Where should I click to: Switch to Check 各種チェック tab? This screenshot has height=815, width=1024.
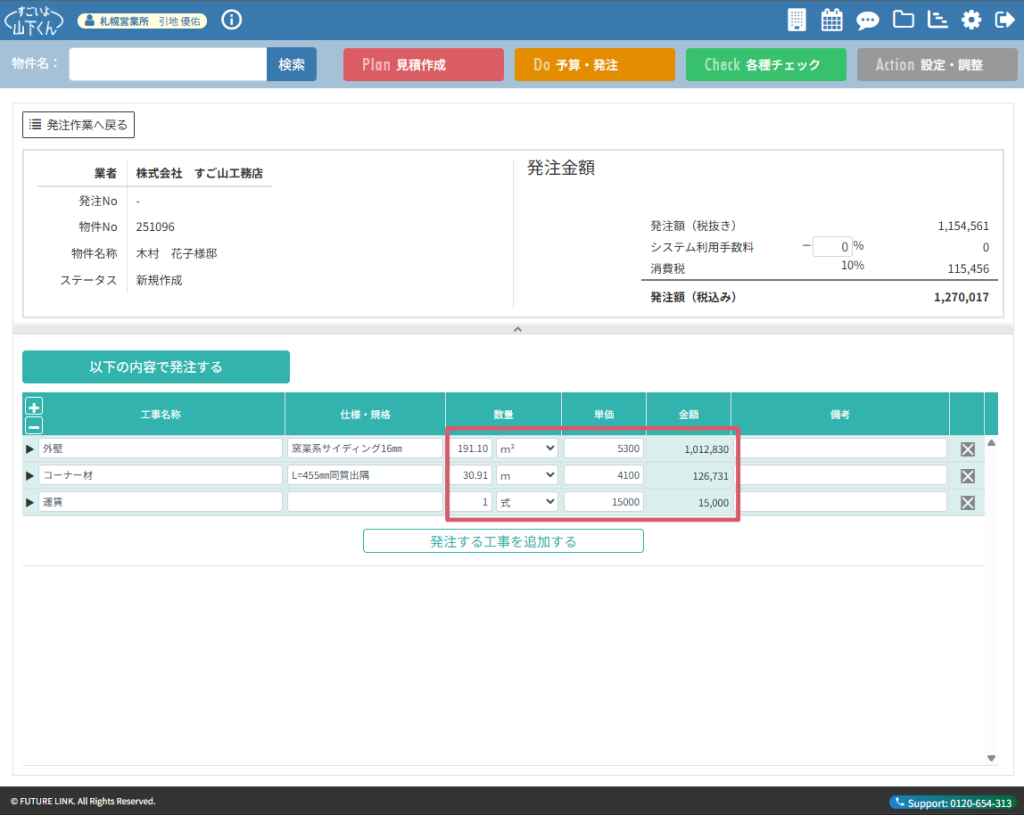click(x=765, y=65)
